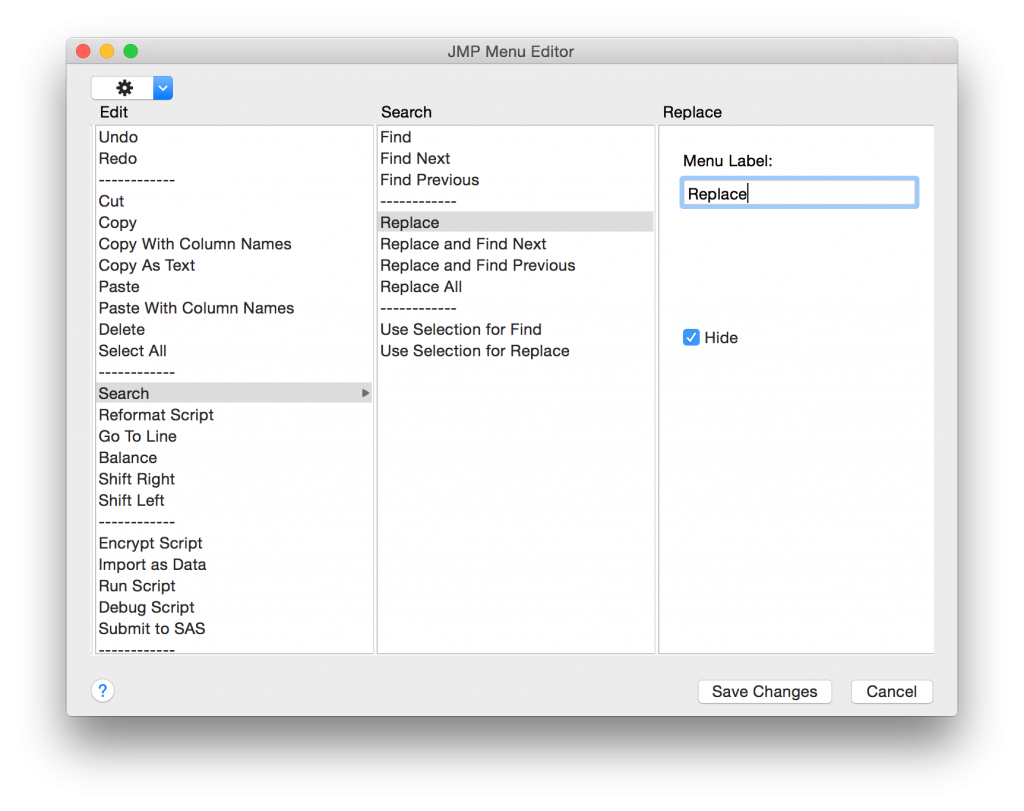Click the help question mark icon
Screen dimensions: 1024x811
click(x=103, y=691)
